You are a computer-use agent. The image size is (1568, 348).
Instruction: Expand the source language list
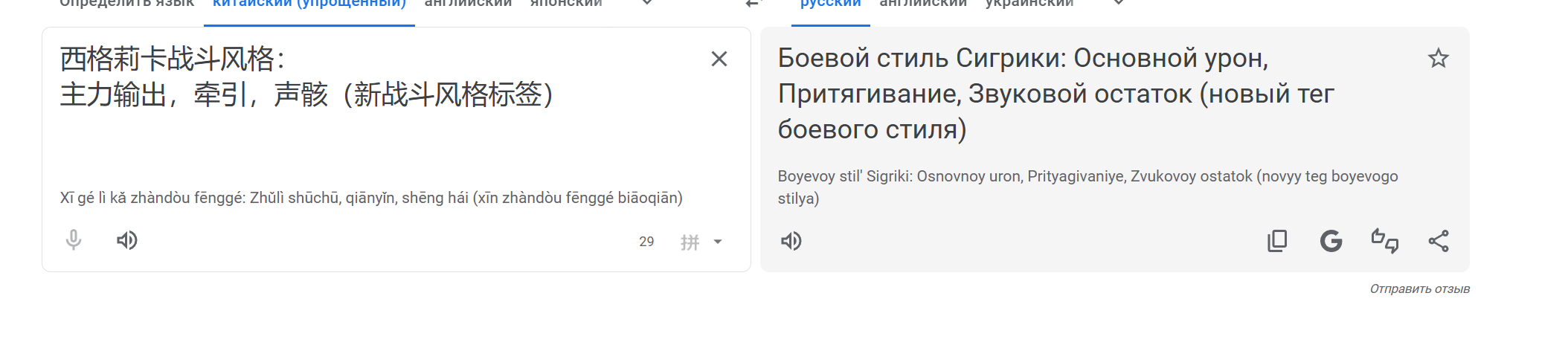click(647, 4)
